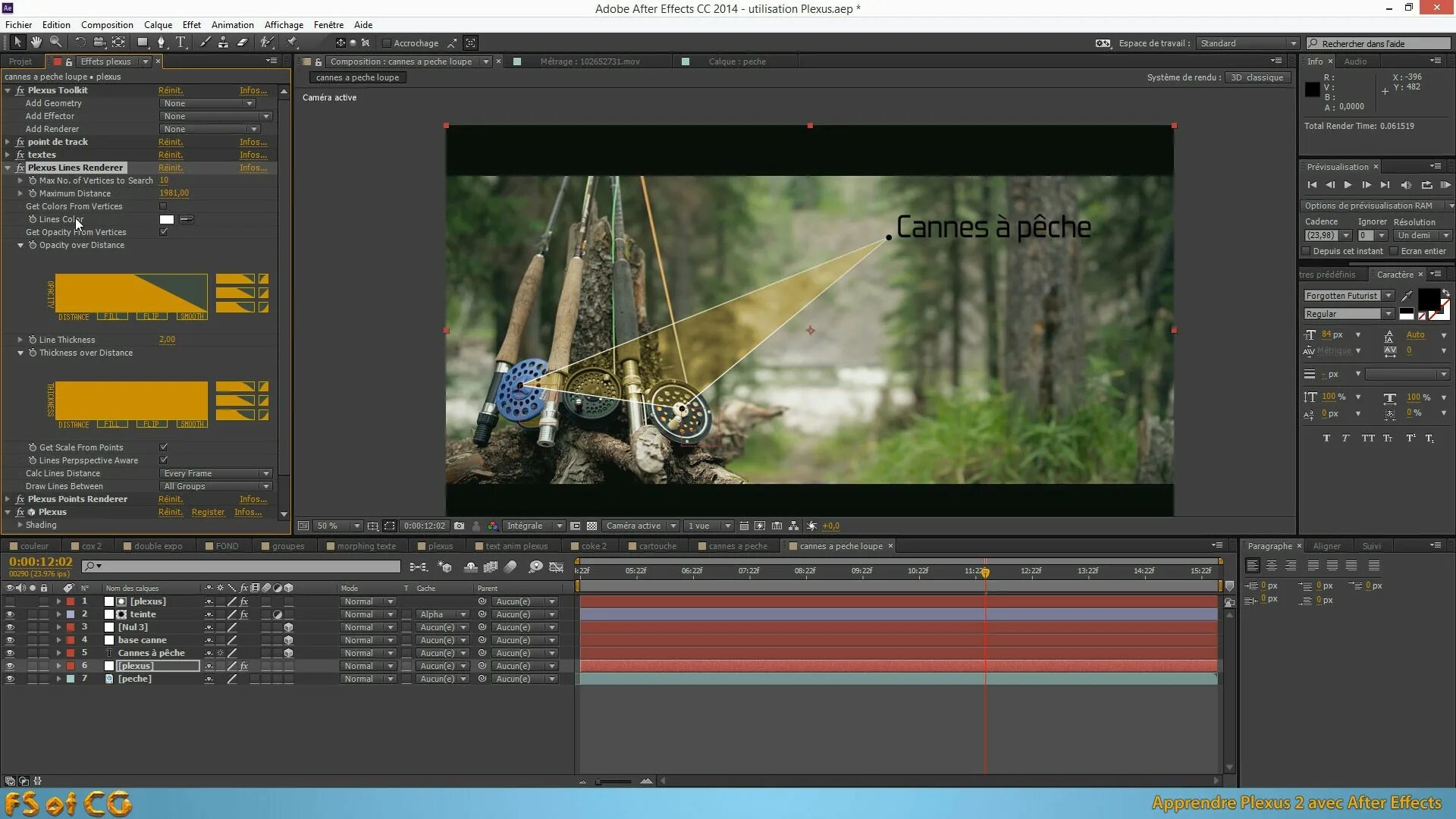This screenshot has height=819, width=1456.
Task: Click the current time indicator marker
Action: (985, 573)
